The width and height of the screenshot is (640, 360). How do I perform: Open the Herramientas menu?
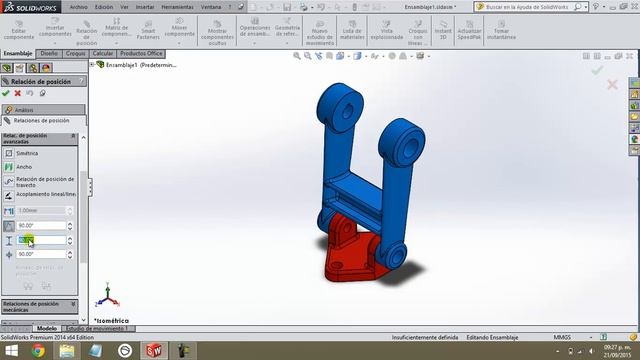(178, 7)
